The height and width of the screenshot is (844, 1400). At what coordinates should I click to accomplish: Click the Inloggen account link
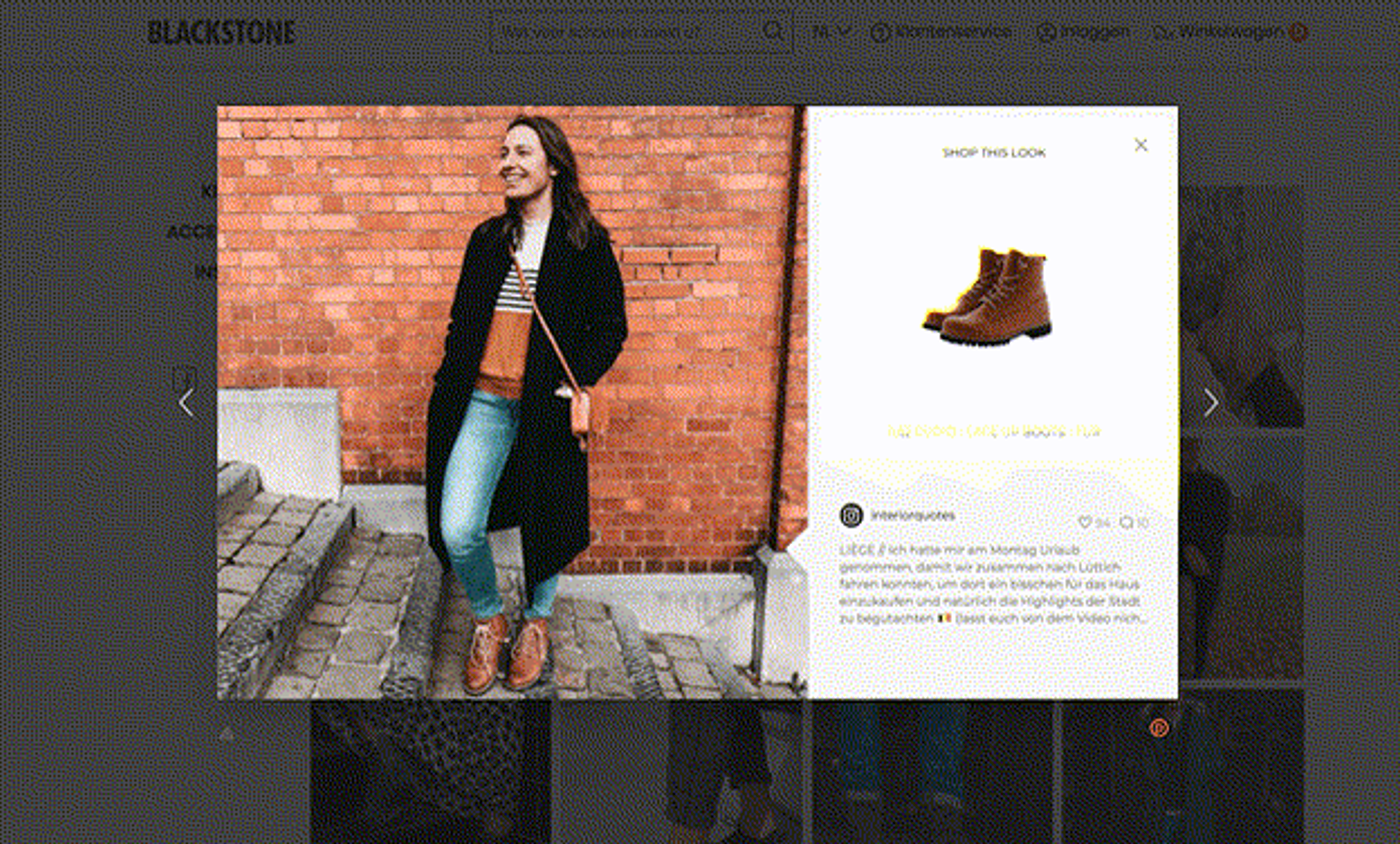pos(1083,32)
